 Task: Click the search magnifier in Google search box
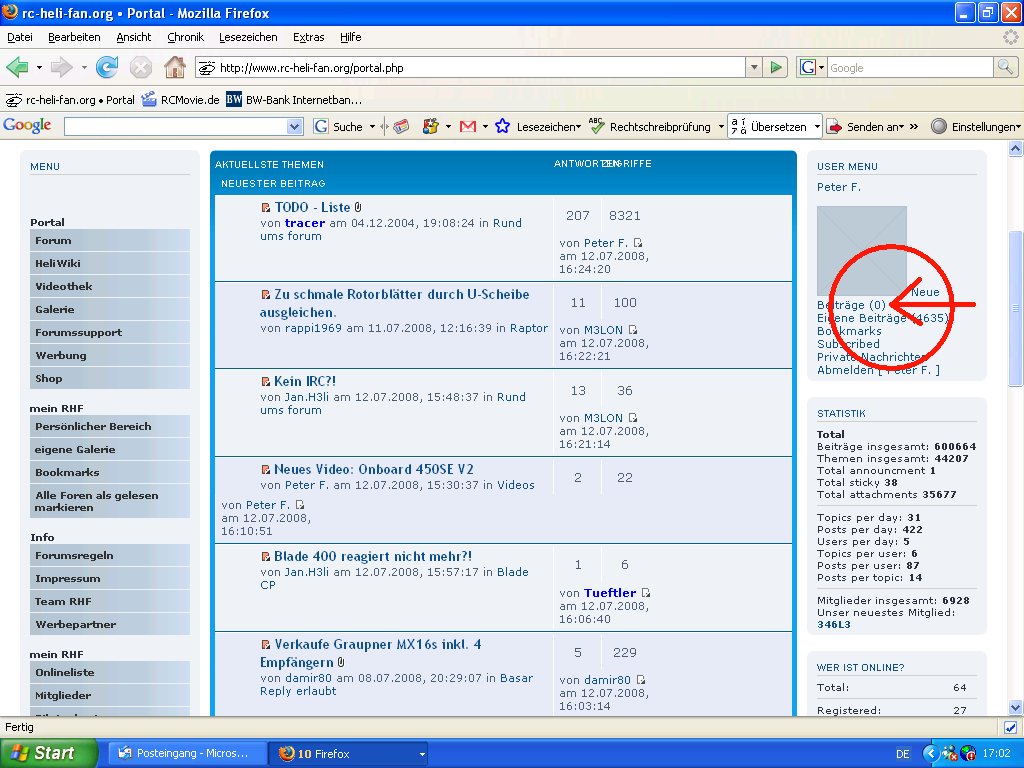click(x=1005, y=67)
